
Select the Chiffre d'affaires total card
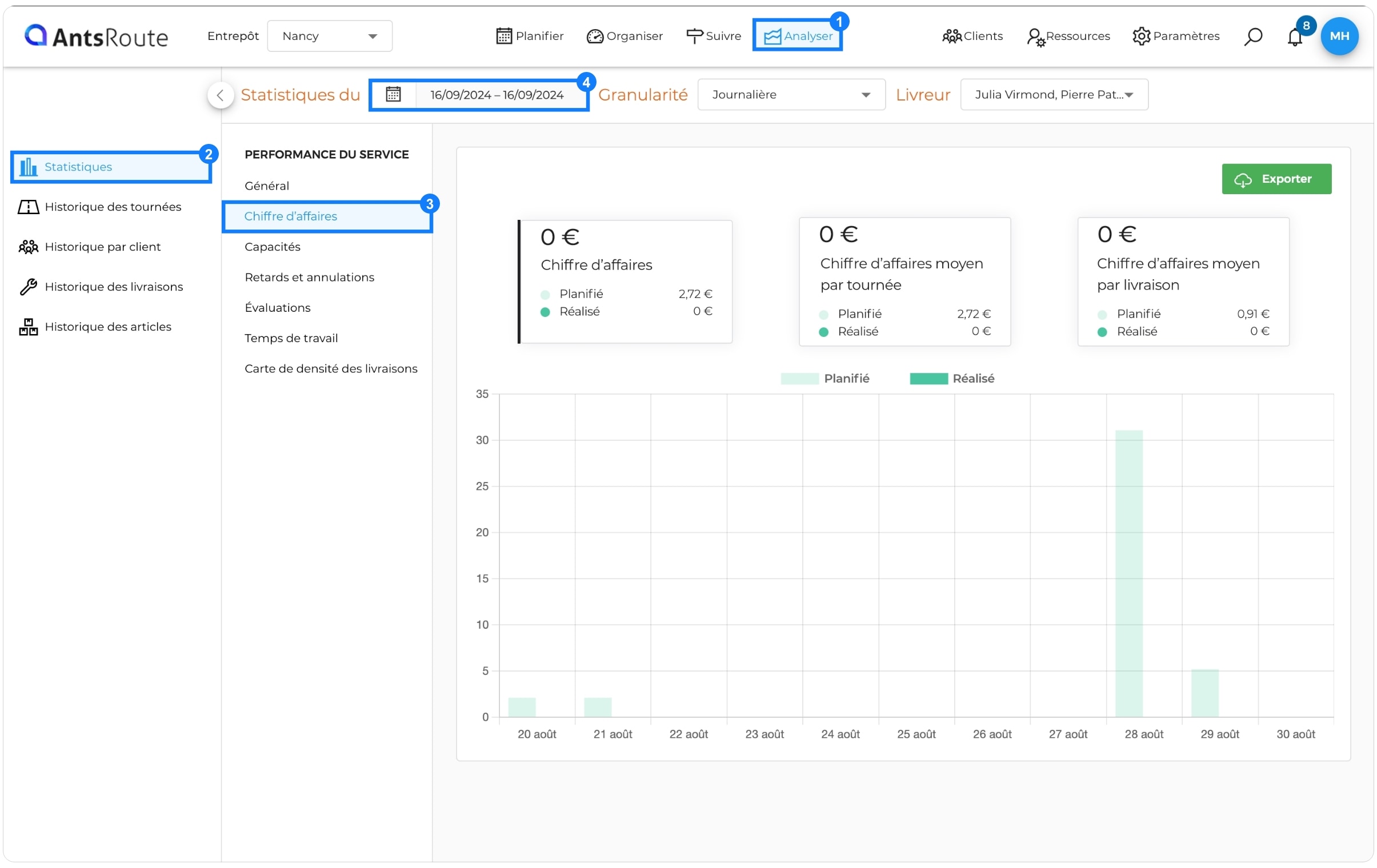click(625, 282)
